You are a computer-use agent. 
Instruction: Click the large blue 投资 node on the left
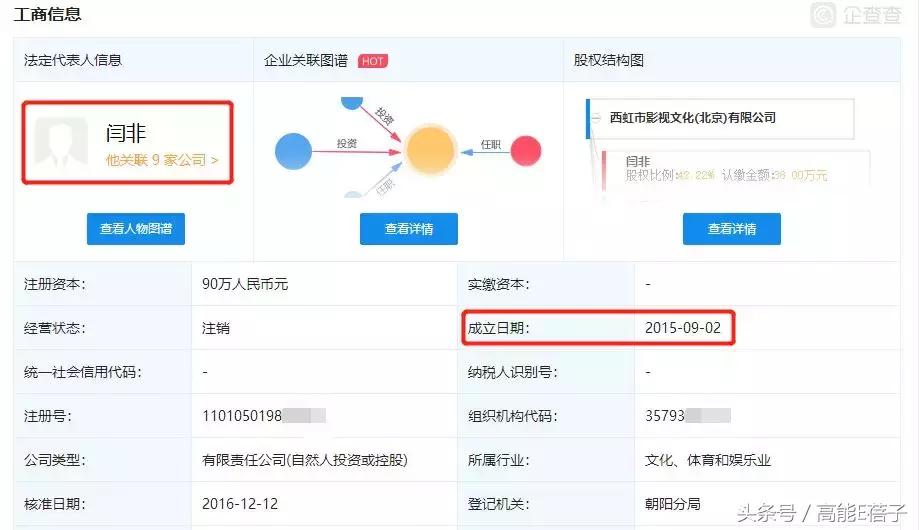[293, 151]
